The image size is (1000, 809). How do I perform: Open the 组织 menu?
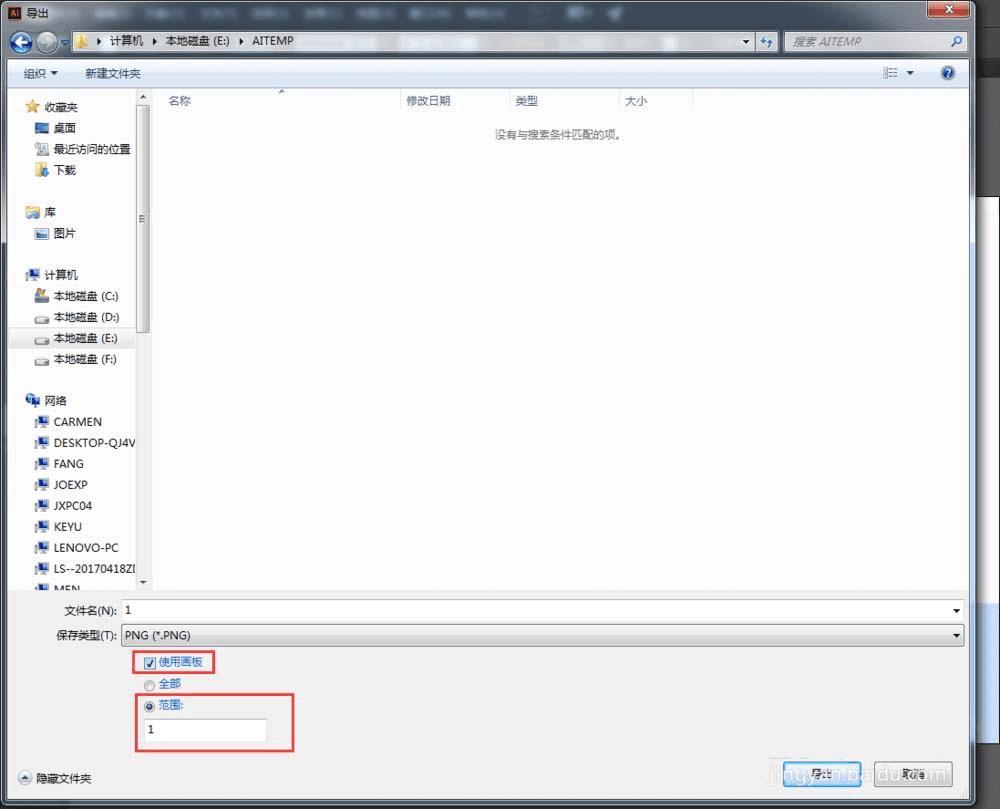[x=40, y=73]
